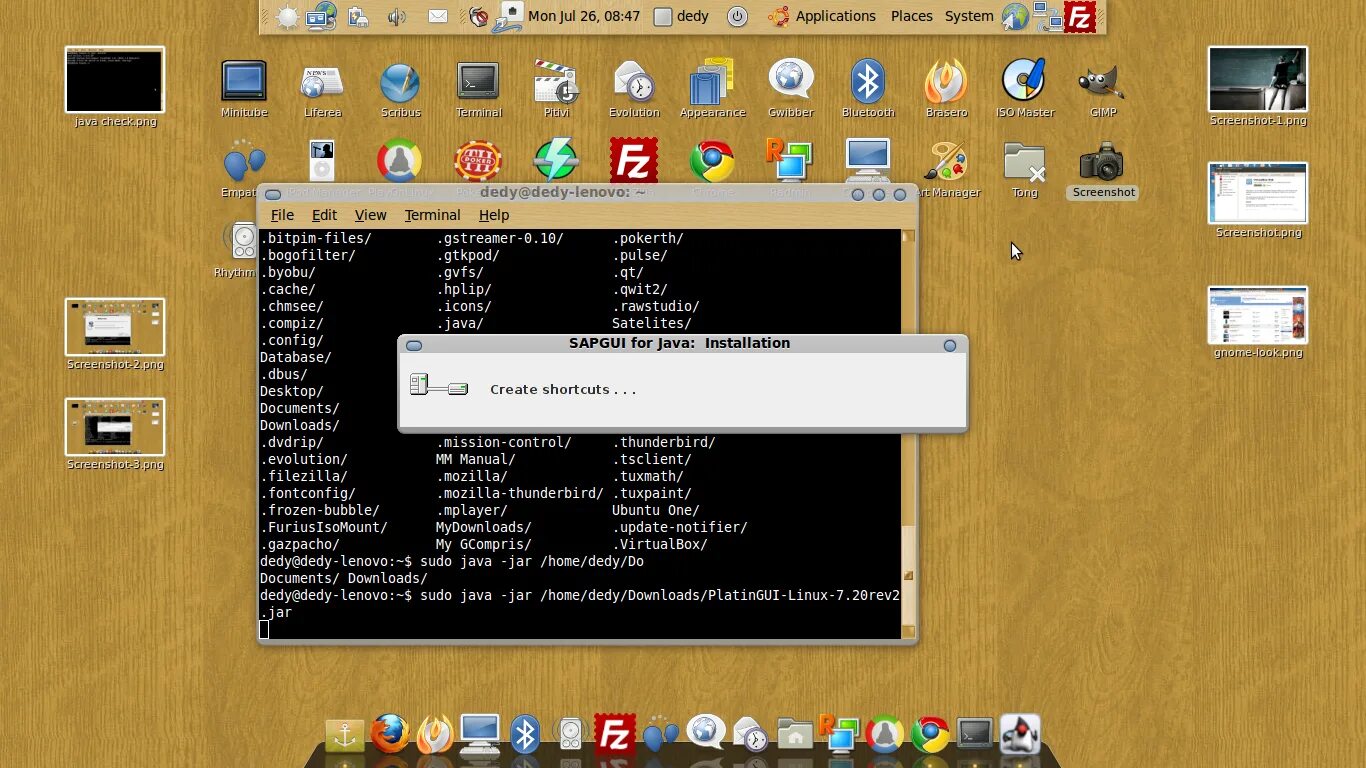Open the System menu in top panel
1366x768 pixels.
pos(969,16)
